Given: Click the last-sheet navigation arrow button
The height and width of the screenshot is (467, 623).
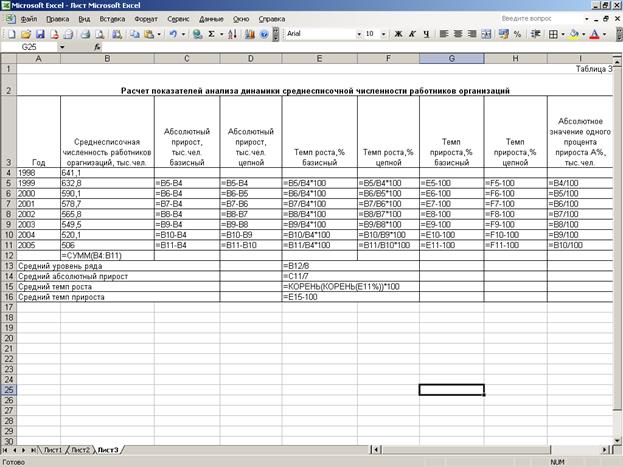Looking at the screenshot, I should coord(33,450).
